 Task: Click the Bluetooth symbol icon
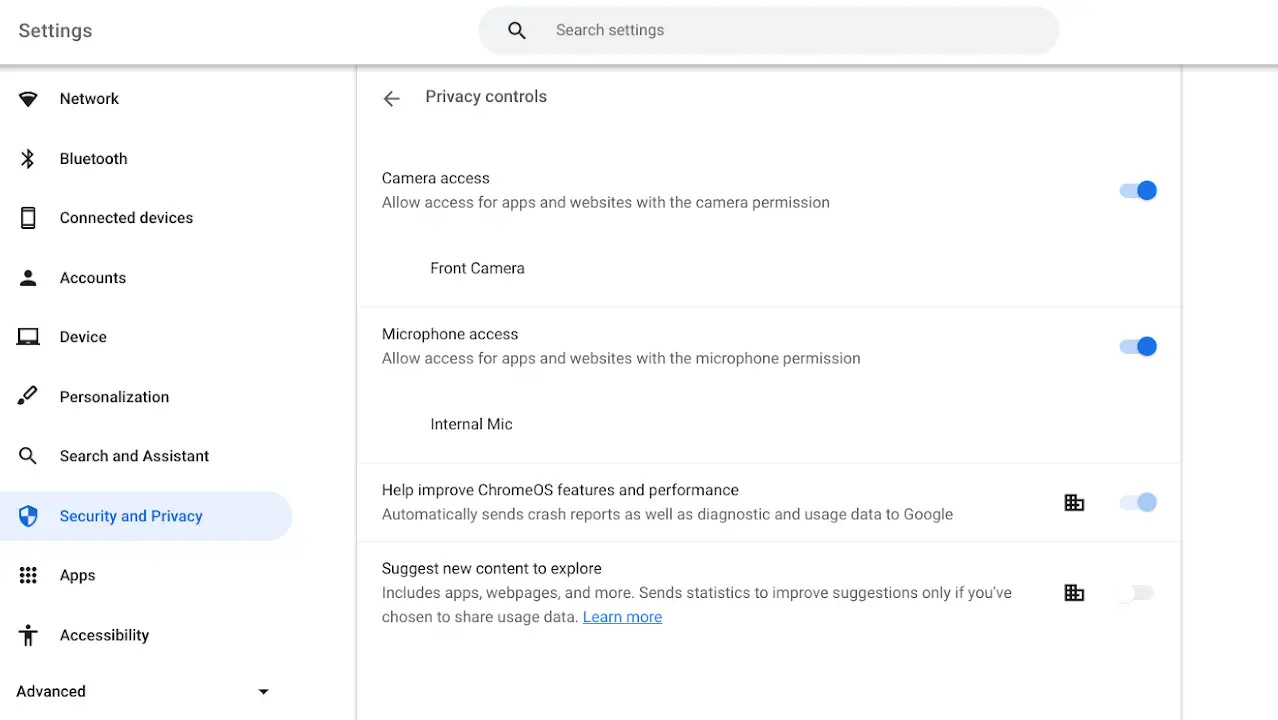click(28, 158)
